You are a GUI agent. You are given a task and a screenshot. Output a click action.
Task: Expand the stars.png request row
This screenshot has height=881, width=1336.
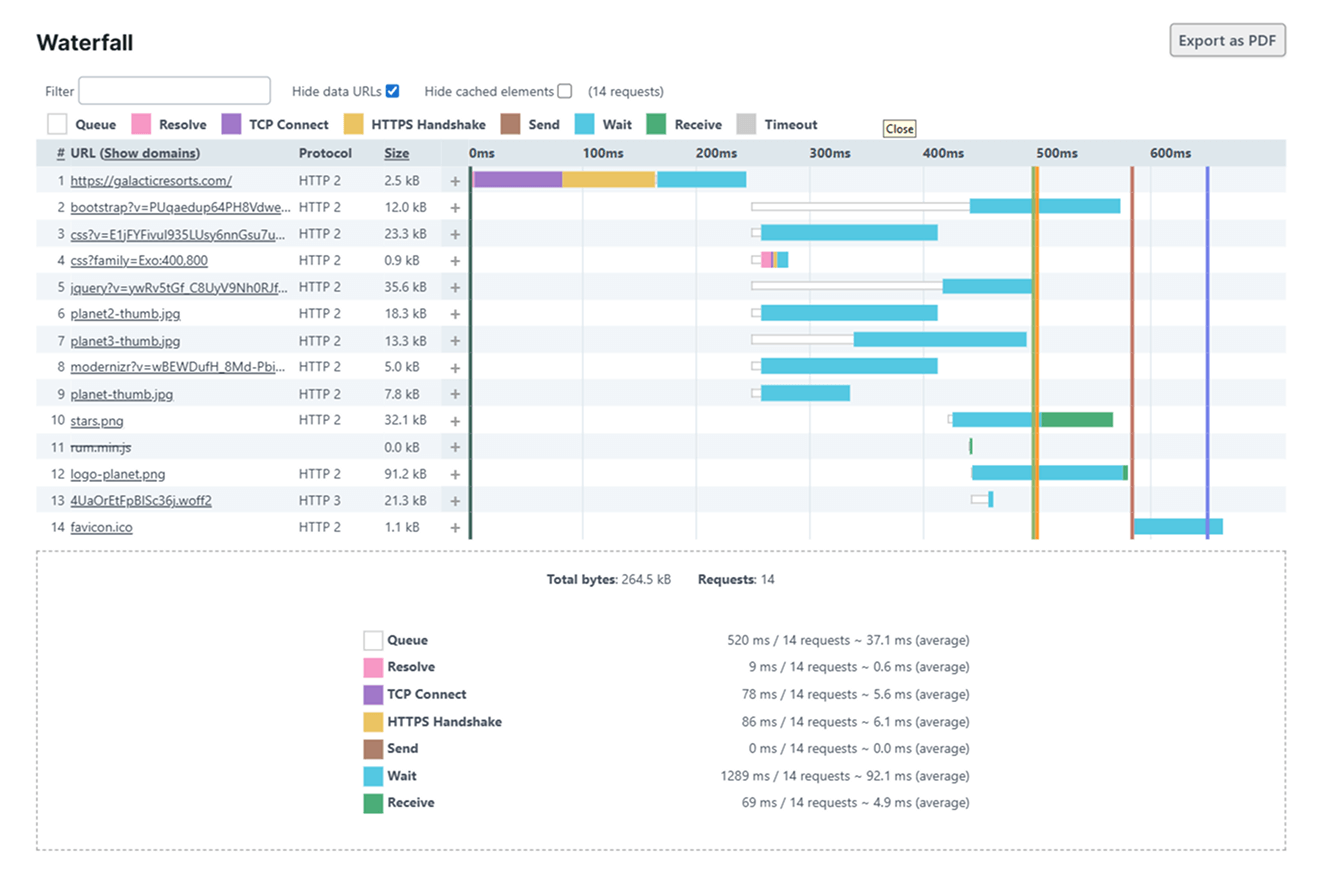coord(455,421)
